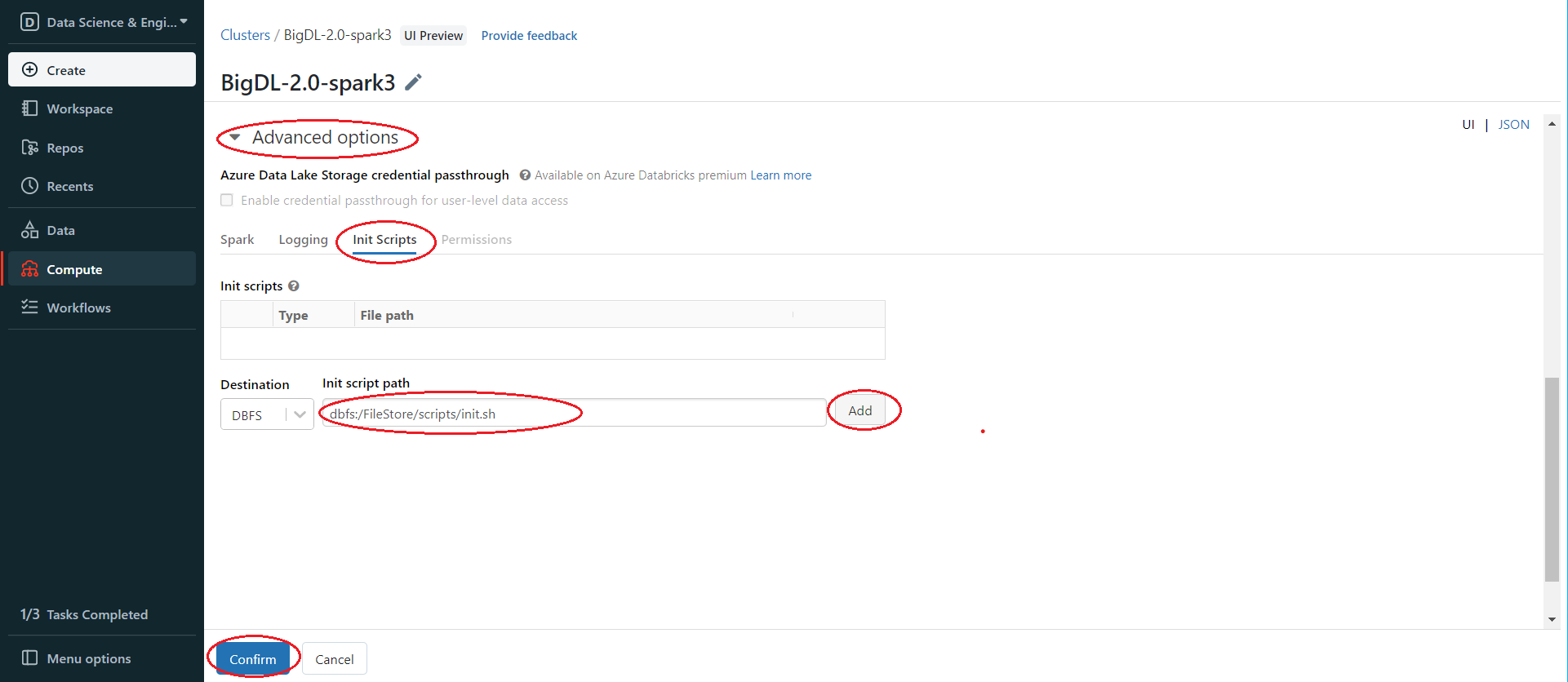The height and width of the screenshot is (682, 1568).
Task: Click the Data icon in sidebar
Action: (x=29, y=230)
